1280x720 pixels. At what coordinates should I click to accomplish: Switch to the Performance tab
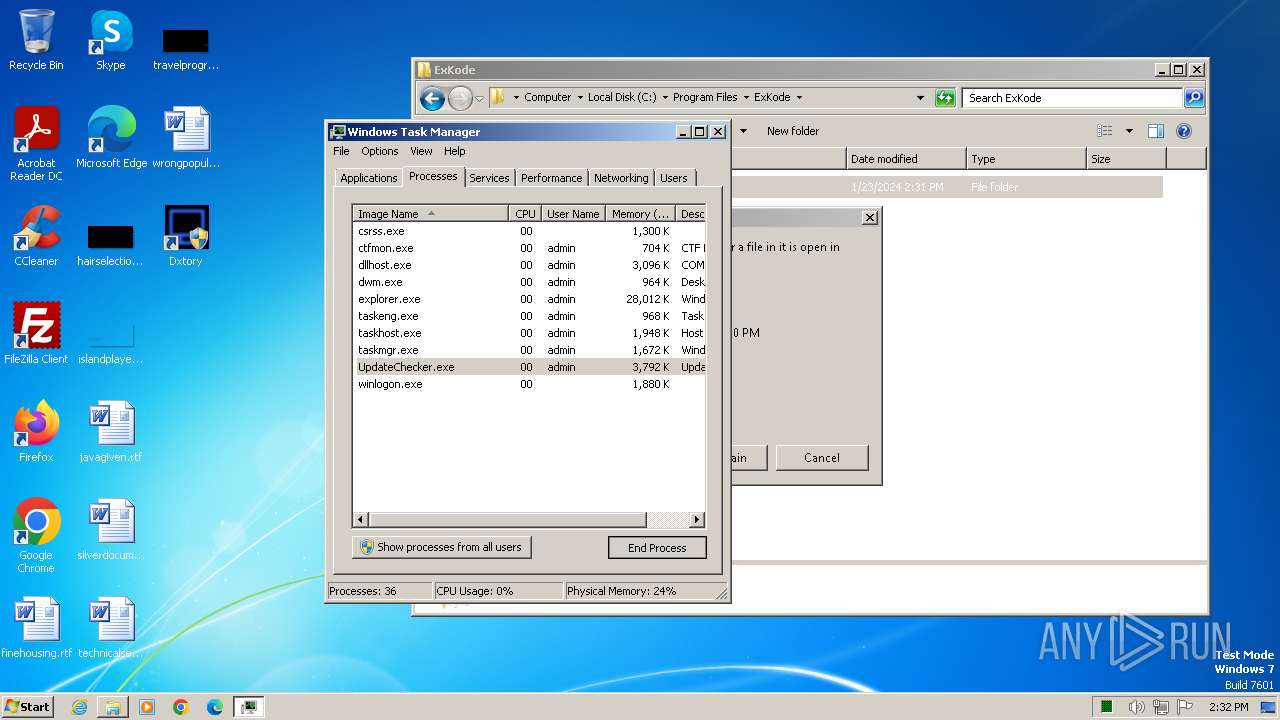click(x=551, y=178)
